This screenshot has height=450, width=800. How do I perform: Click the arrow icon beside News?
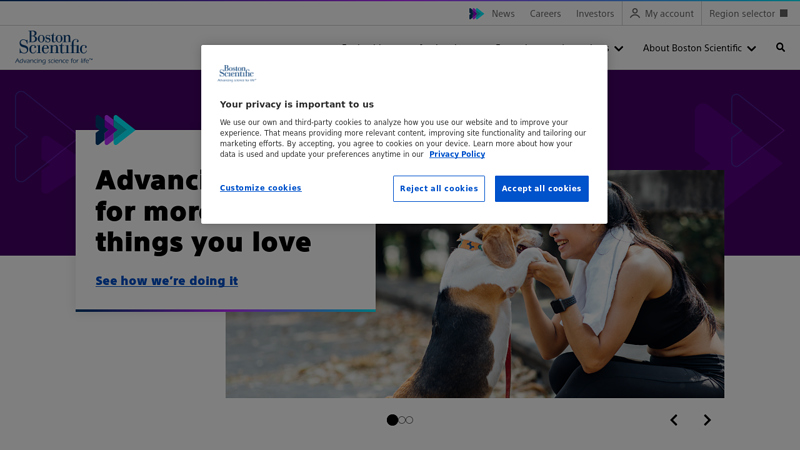pyautogui.click(x=476, y=14)
